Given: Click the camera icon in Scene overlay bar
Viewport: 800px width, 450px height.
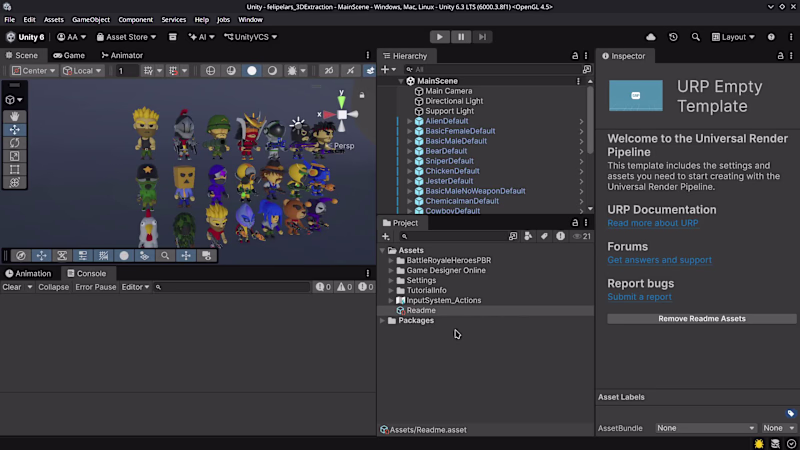Looking at the screenshot, I should coord(207,256).
